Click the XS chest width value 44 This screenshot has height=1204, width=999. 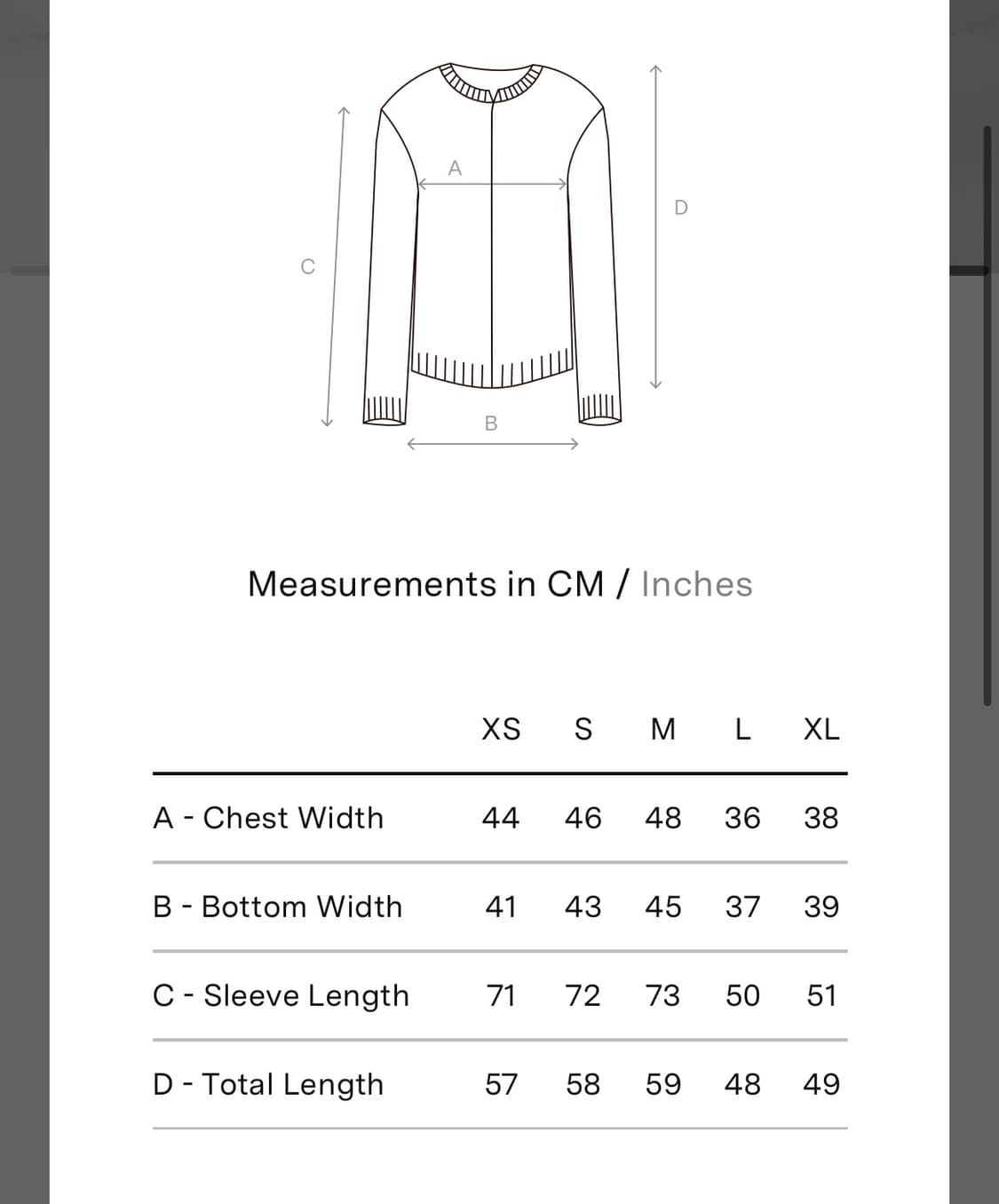point(501,818)
